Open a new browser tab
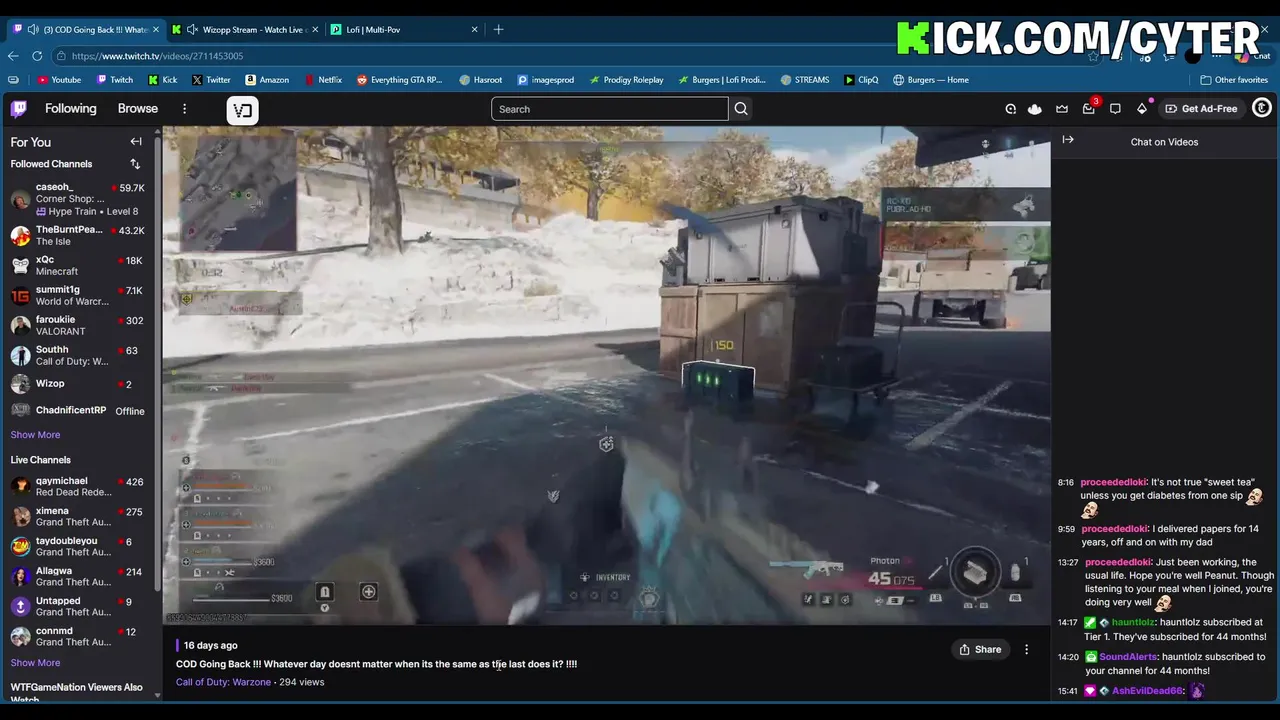Viewport: 1280px width, 720px height. pos(498,29)
